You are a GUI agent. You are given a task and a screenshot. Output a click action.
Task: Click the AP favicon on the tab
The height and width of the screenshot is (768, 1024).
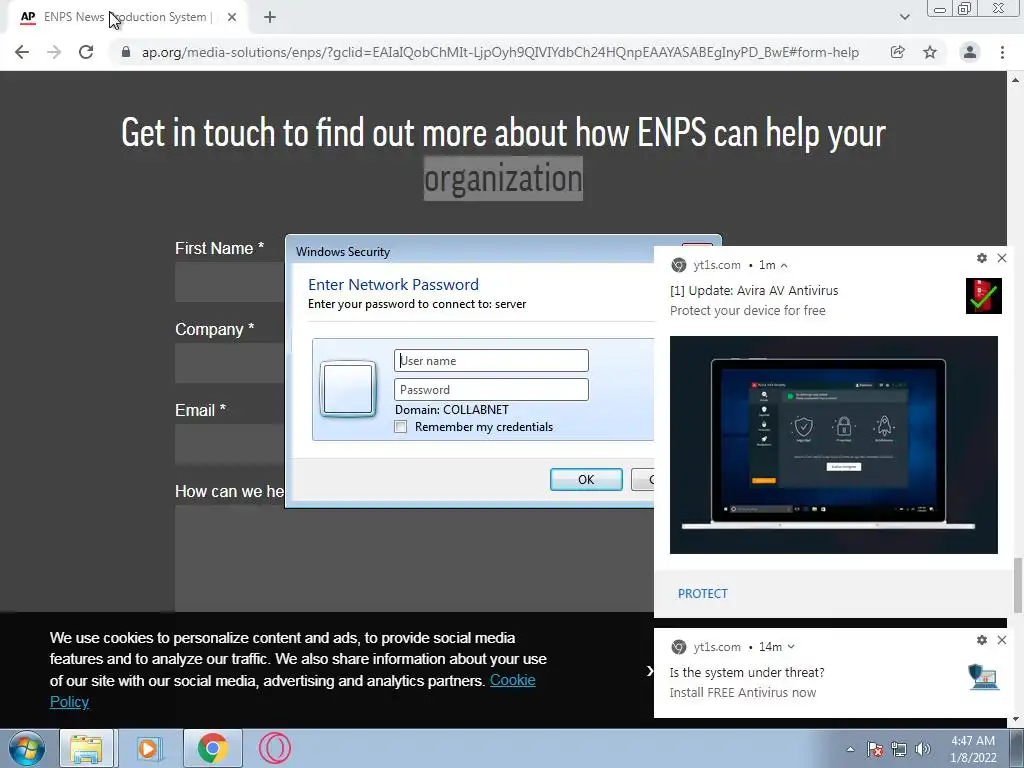click(27, 17)
